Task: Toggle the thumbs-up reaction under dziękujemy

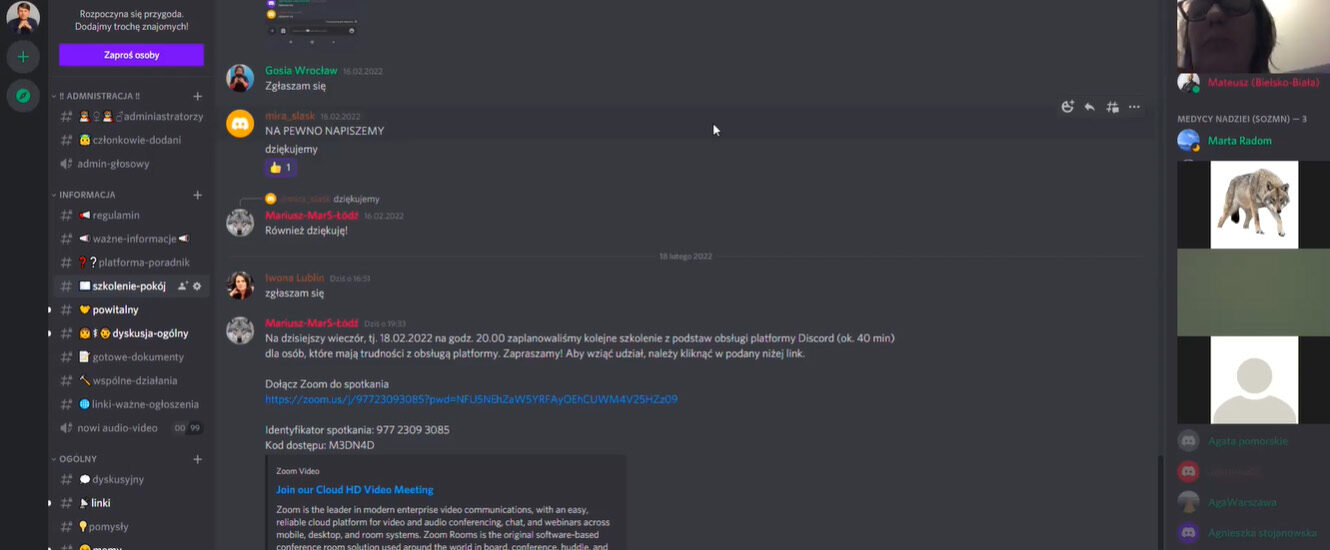Action: (280, 168)
